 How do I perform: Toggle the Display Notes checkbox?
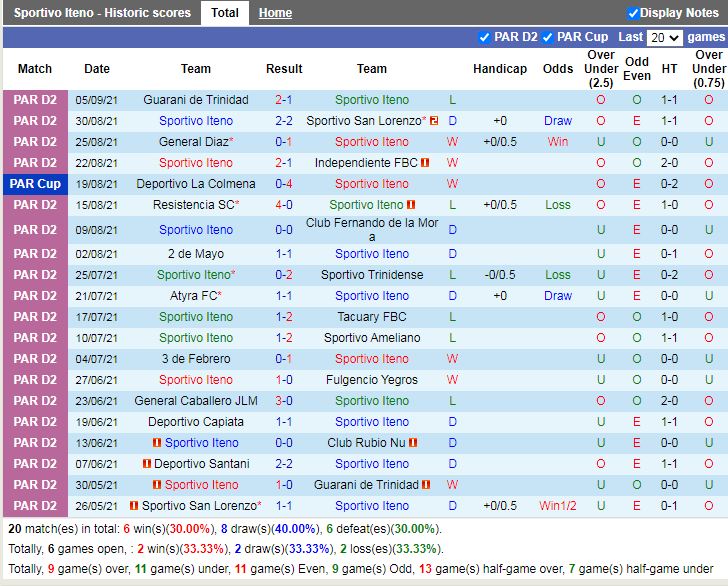click(x=633, y=13)
